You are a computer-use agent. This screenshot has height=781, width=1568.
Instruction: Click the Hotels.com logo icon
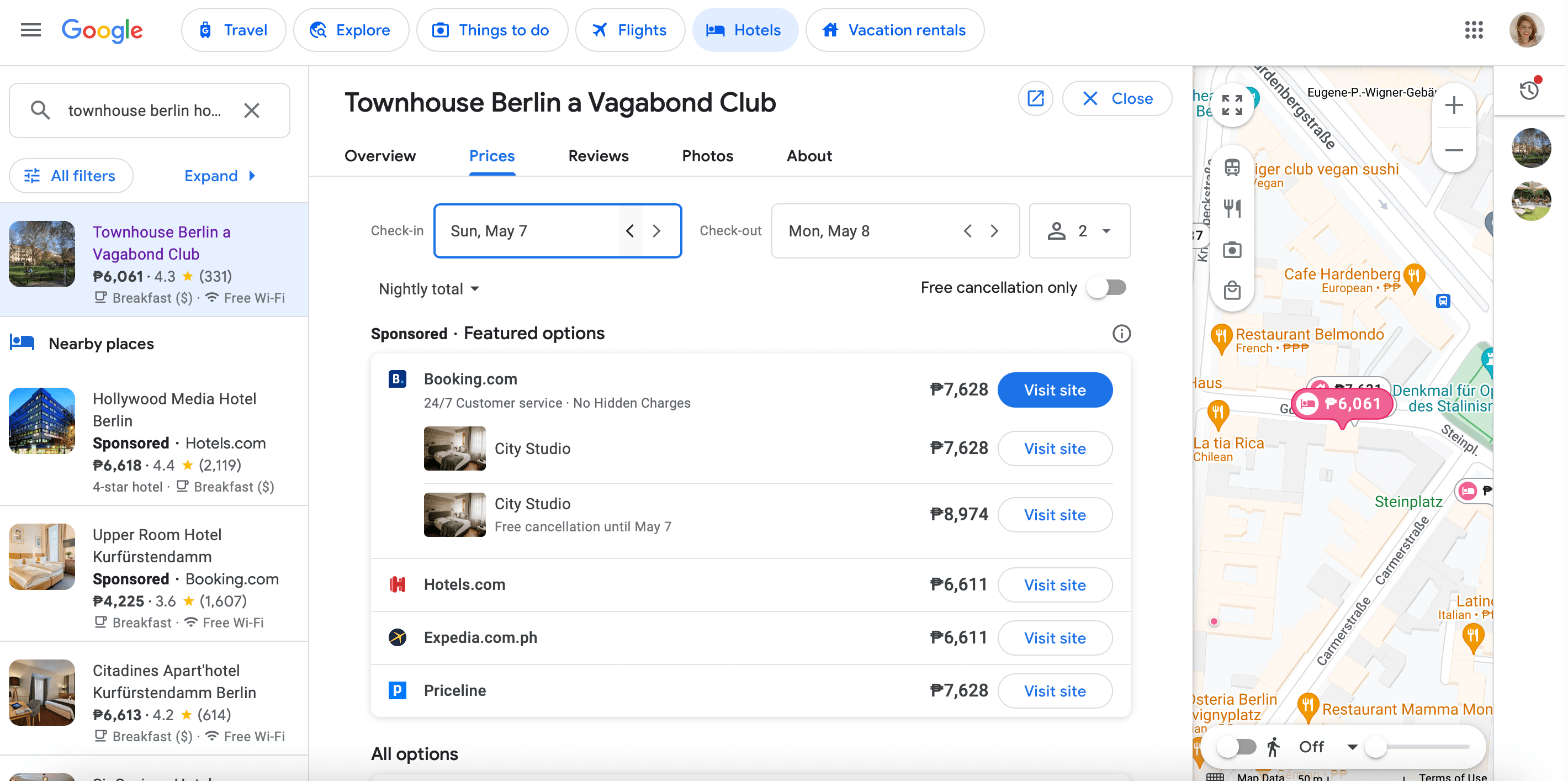[398, 584]
